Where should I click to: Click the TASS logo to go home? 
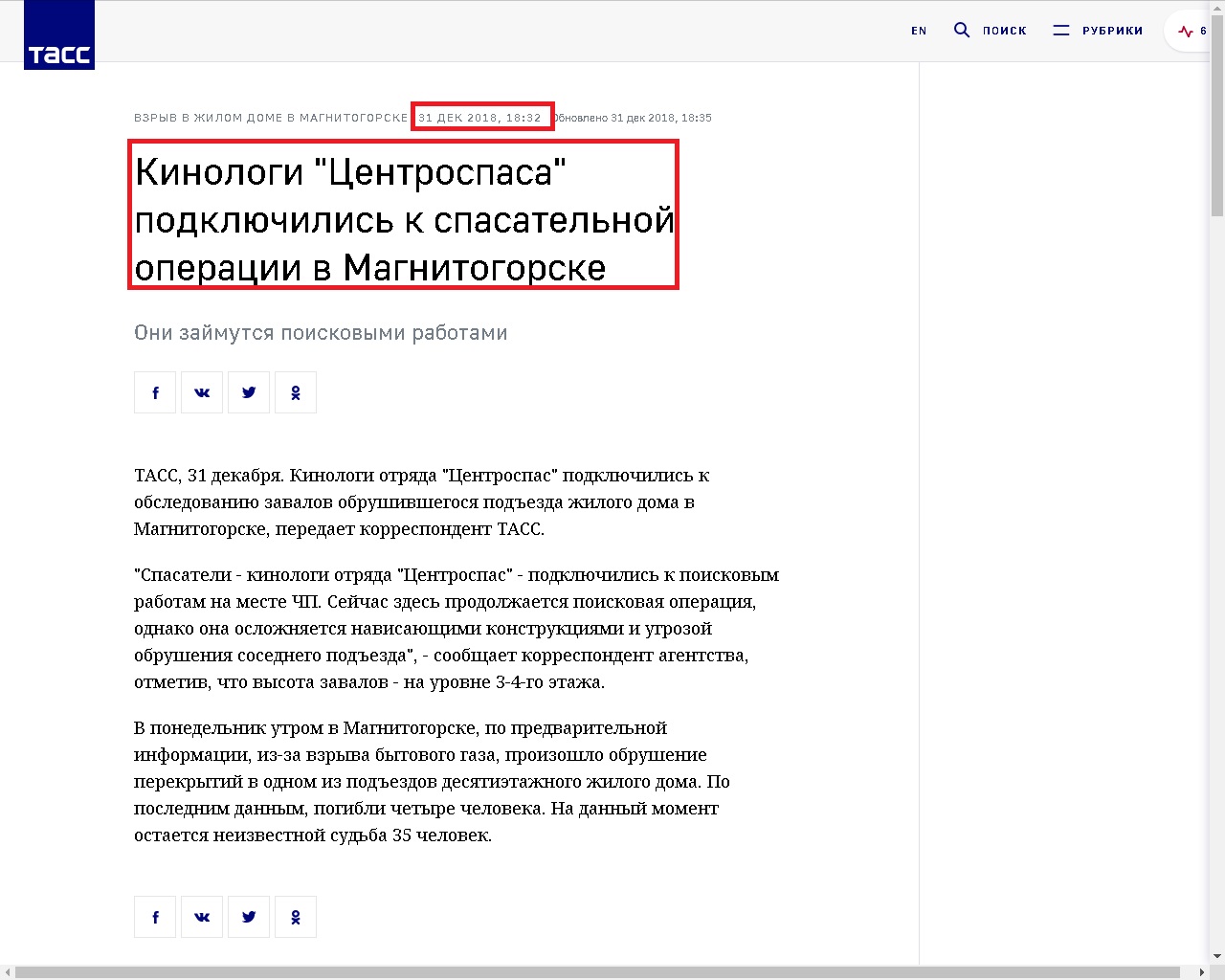[x=58, y=34]
